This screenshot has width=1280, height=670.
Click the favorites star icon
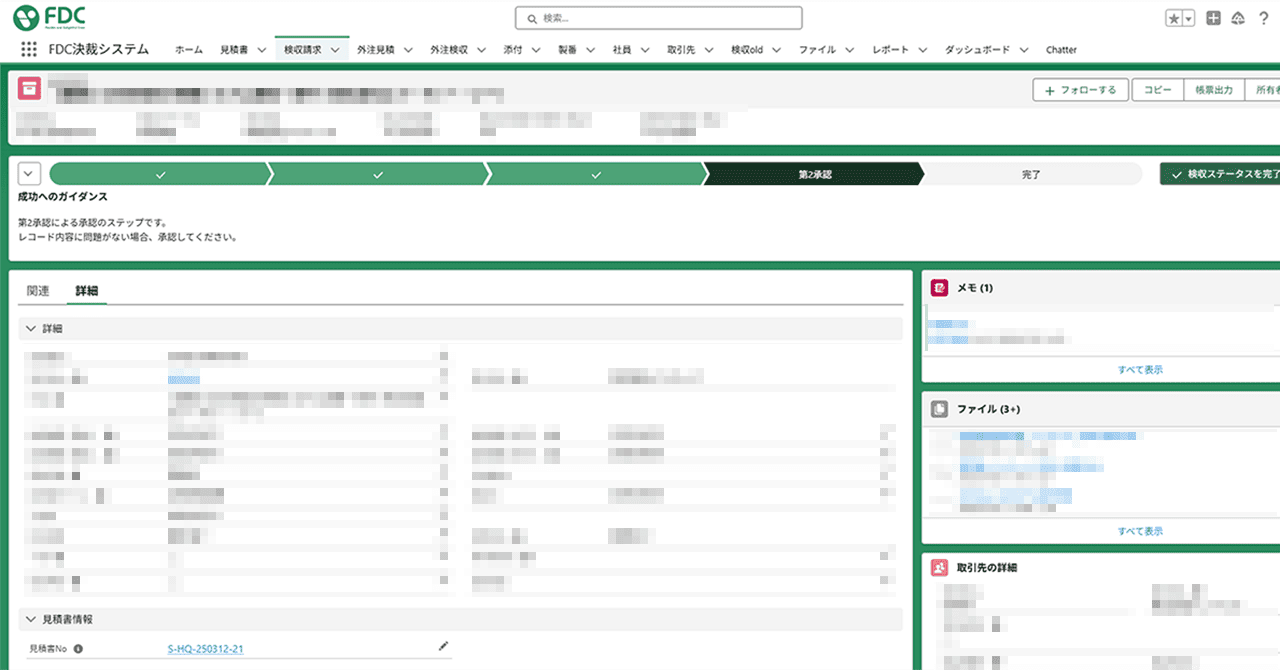1174,19
